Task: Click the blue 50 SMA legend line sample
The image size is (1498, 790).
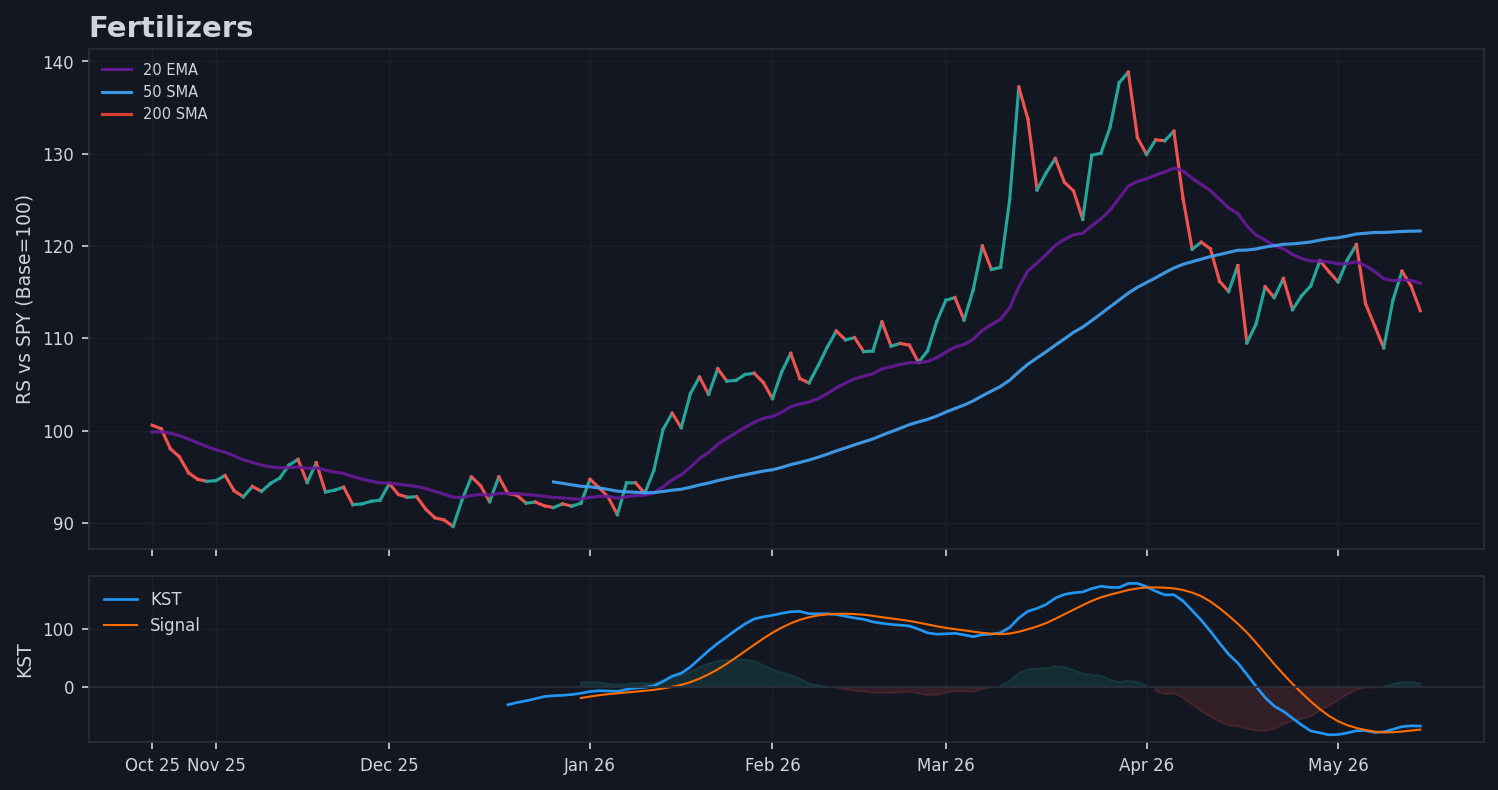Action: tap(117, 92)
